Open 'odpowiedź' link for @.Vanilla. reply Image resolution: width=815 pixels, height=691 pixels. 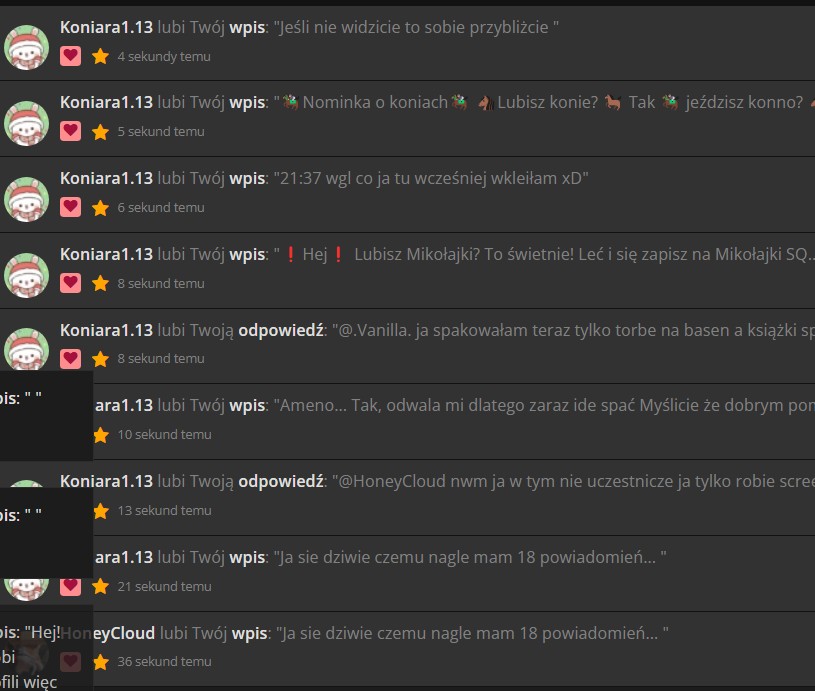point(281,330)
